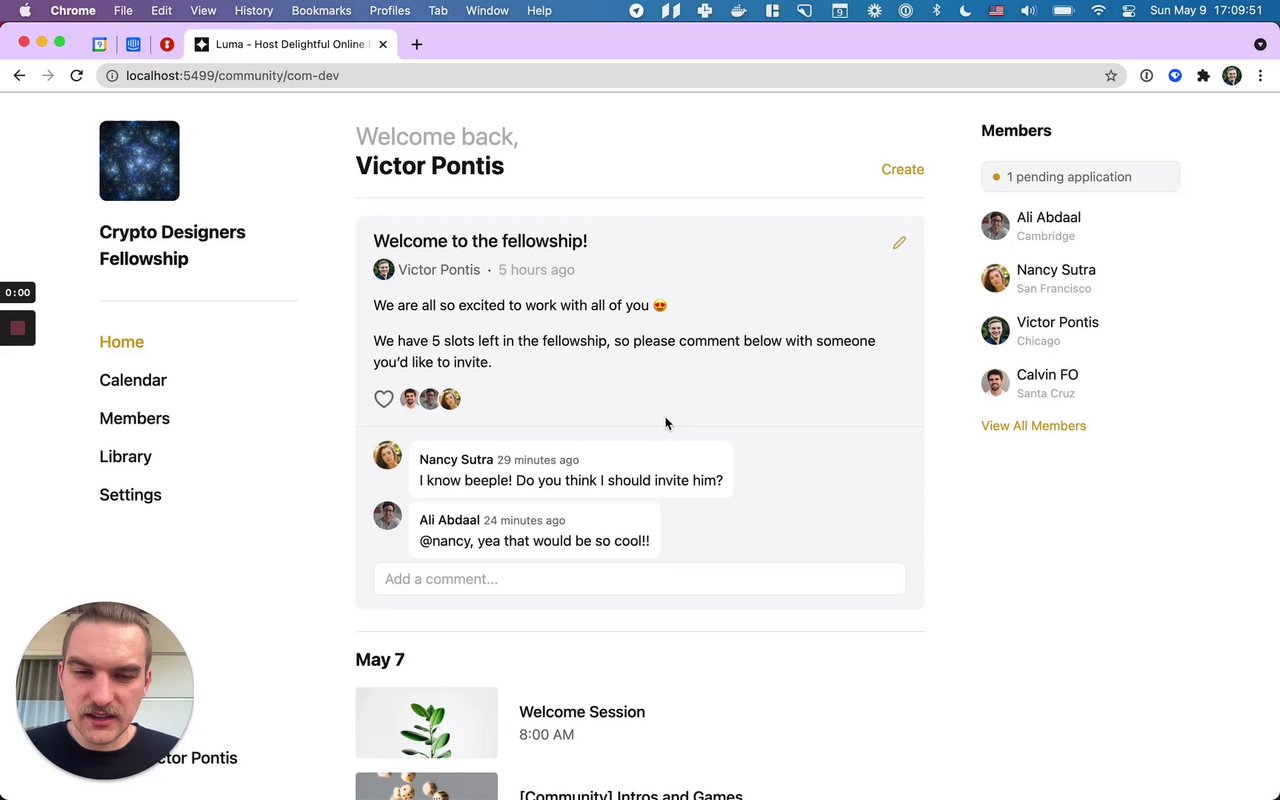
Task: Click the Crypto Designers Fellowship logo image
Action: [x=140, y=161]
